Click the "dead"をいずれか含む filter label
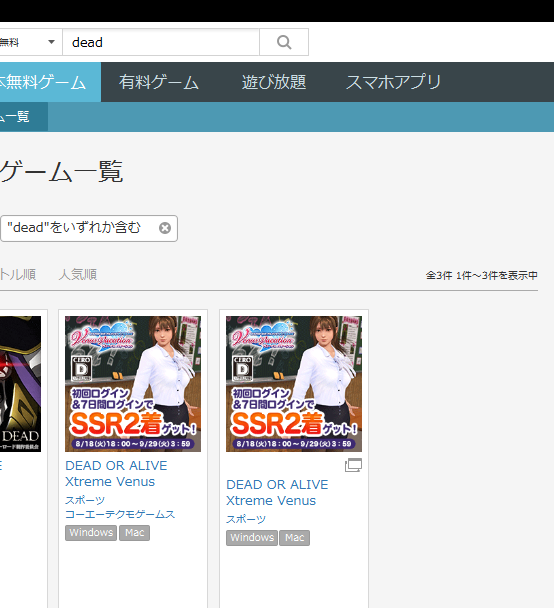The height and width of the screenshot is (608, 554). [x=74, y=228]
